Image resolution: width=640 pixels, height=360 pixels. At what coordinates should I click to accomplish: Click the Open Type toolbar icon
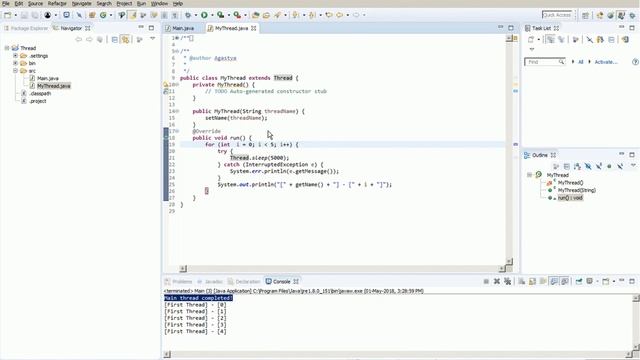256,15
